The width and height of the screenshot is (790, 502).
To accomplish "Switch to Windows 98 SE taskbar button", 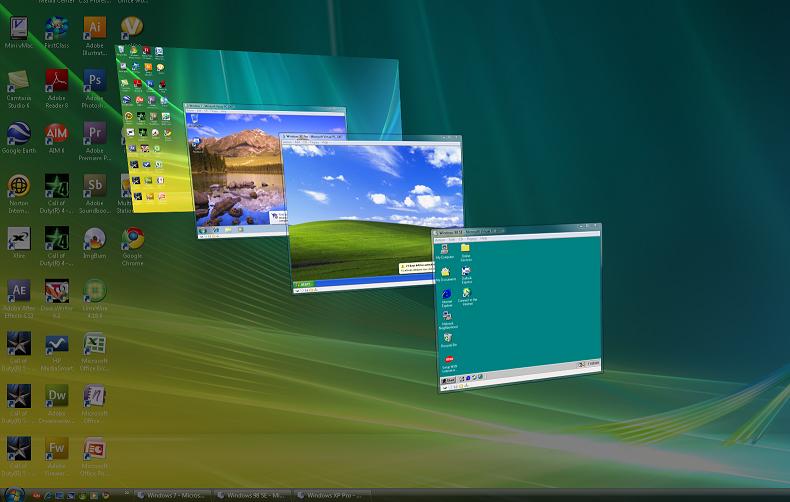I will pos(253,495).
